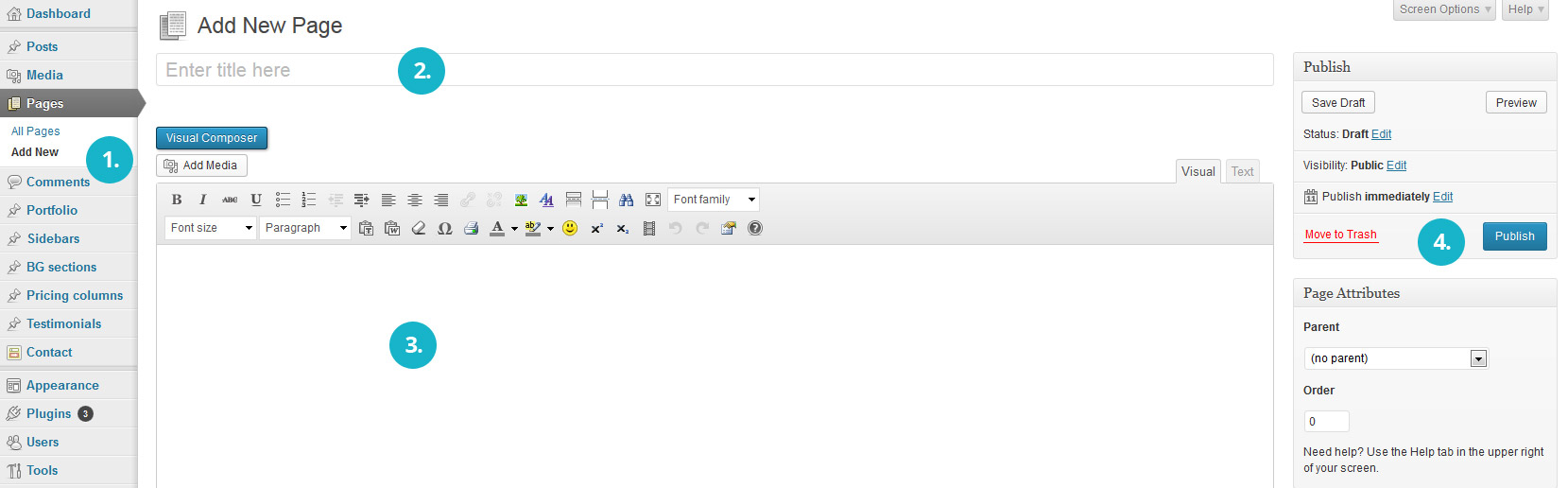Viewport: 1568px width, 488px height.
Task: Click the Order number field
Action: 1326,422
